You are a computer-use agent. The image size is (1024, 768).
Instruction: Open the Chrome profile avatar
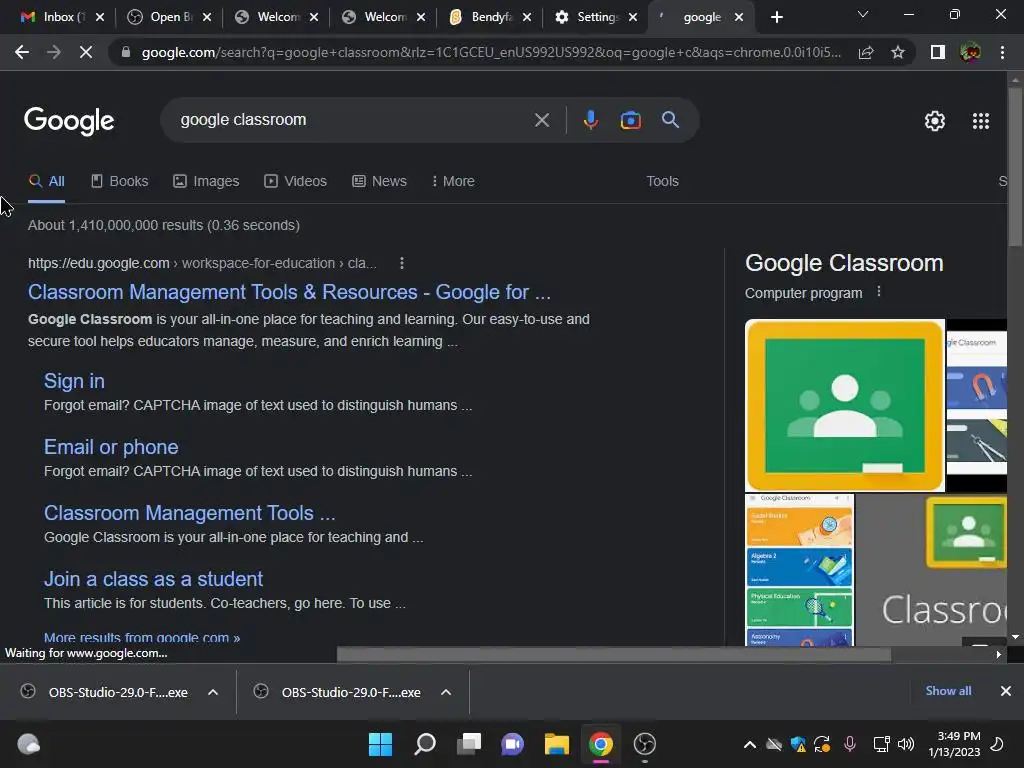click(970, 52)
